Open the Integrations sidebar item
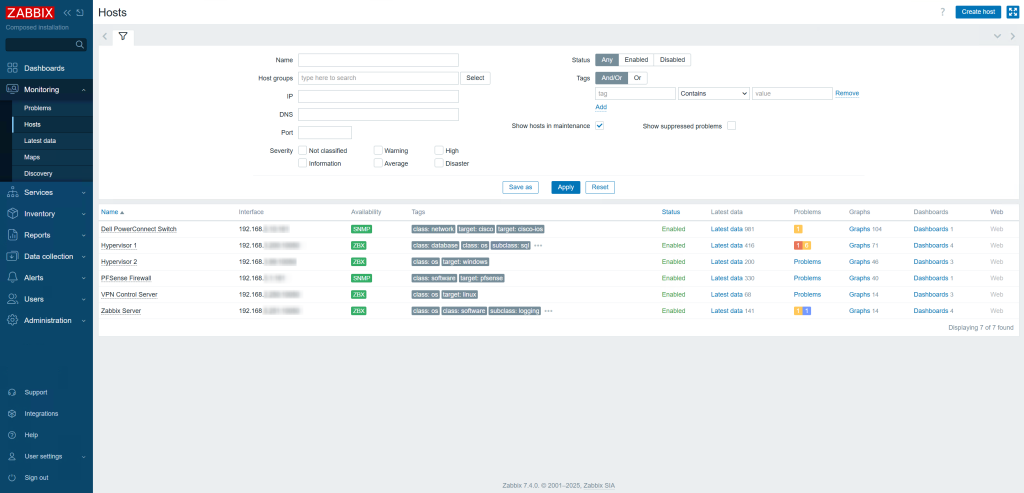This screenshot has height=493, width=1024. click(x=41, y=413)
